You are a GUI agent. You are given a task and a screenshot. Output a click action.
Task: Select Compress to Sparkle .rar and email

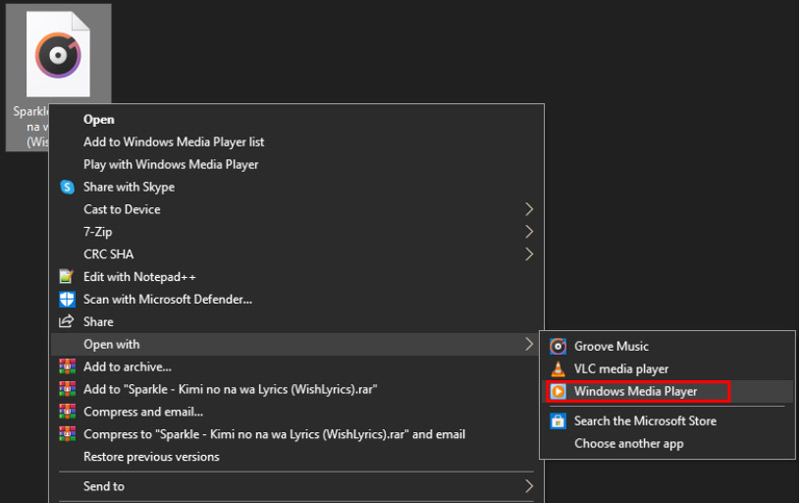pos(297,434)
